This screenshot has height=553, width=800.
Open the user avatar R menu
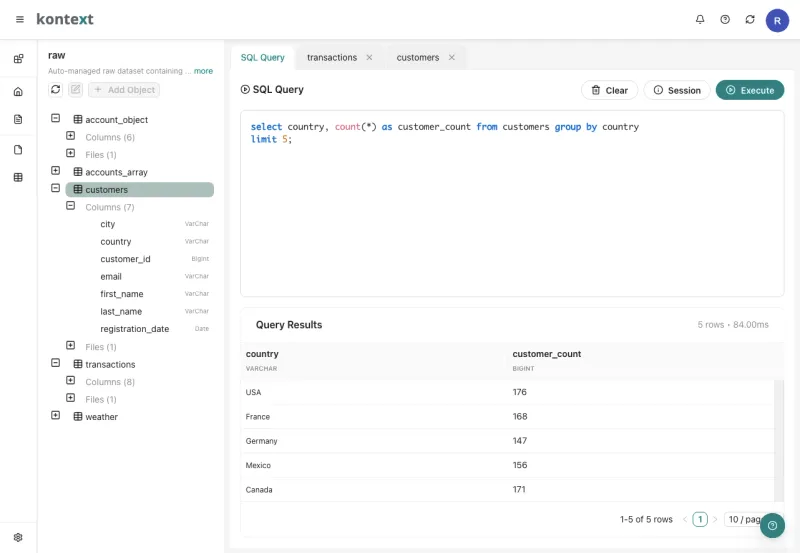coord(777,20)
